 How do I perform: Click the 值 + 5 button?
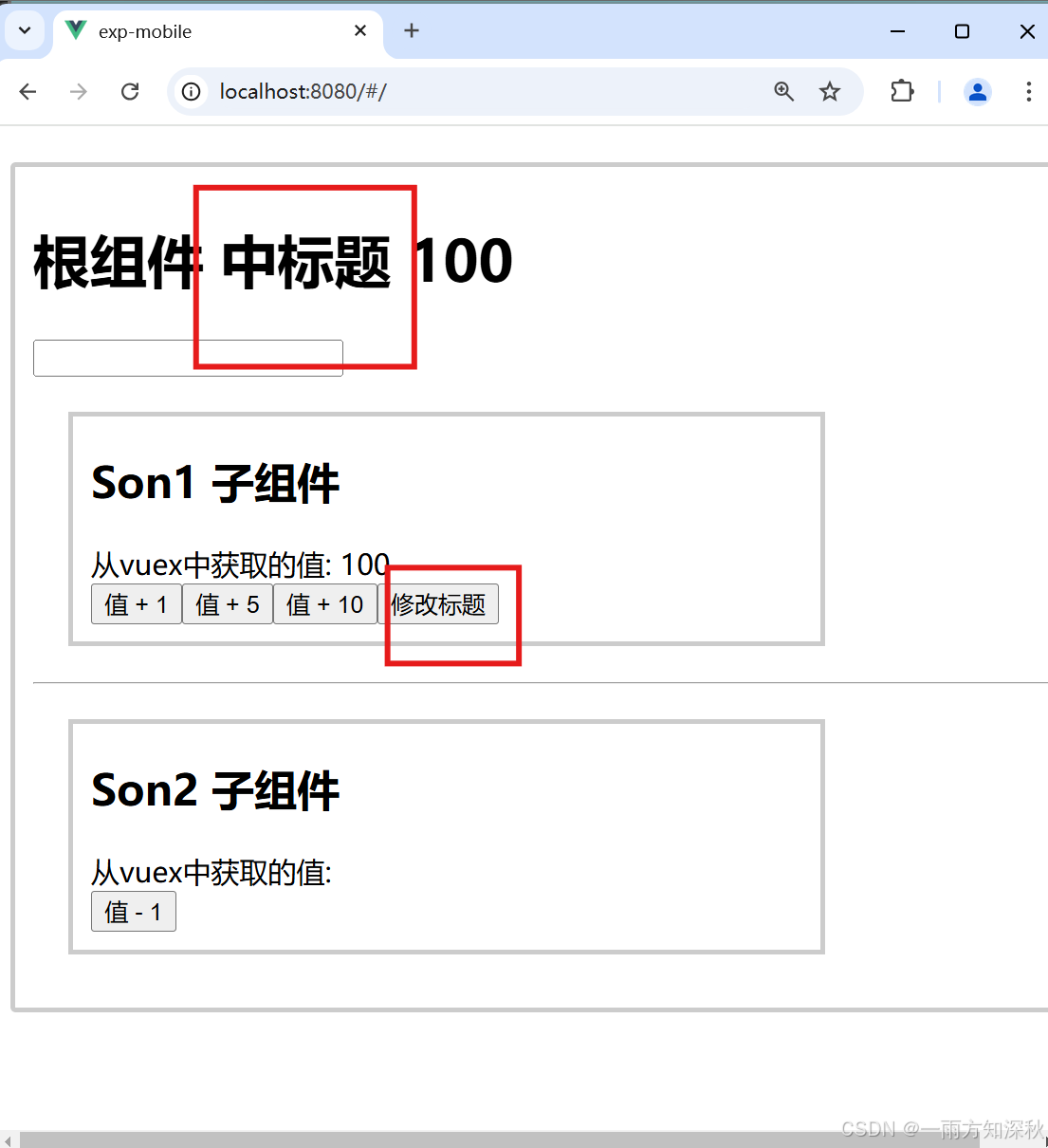[227, 604]
